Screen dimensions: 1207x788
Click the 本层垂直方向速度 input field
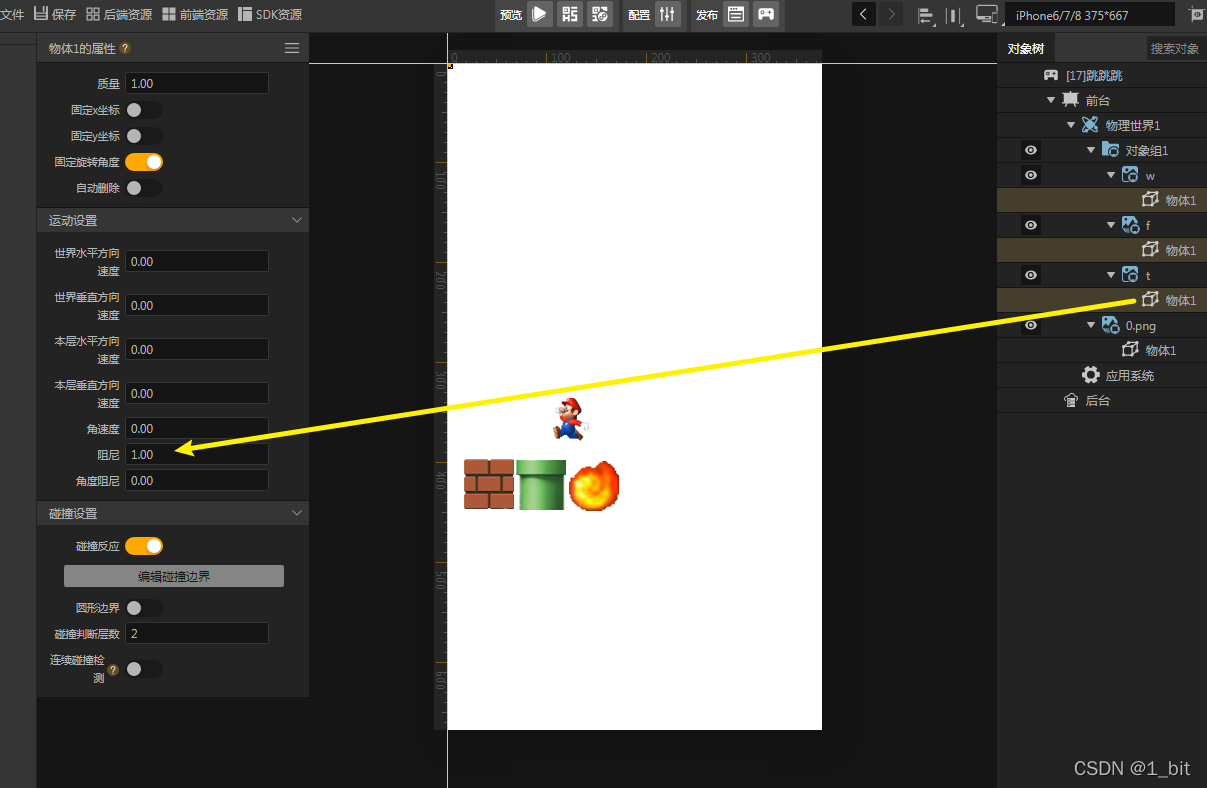(197, 393)
